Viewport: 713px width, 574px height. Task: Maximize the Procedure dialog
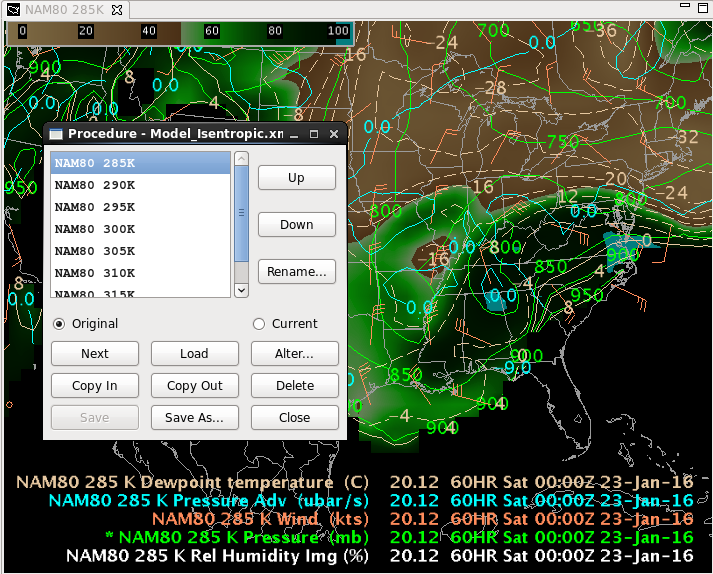pos(314,134)
